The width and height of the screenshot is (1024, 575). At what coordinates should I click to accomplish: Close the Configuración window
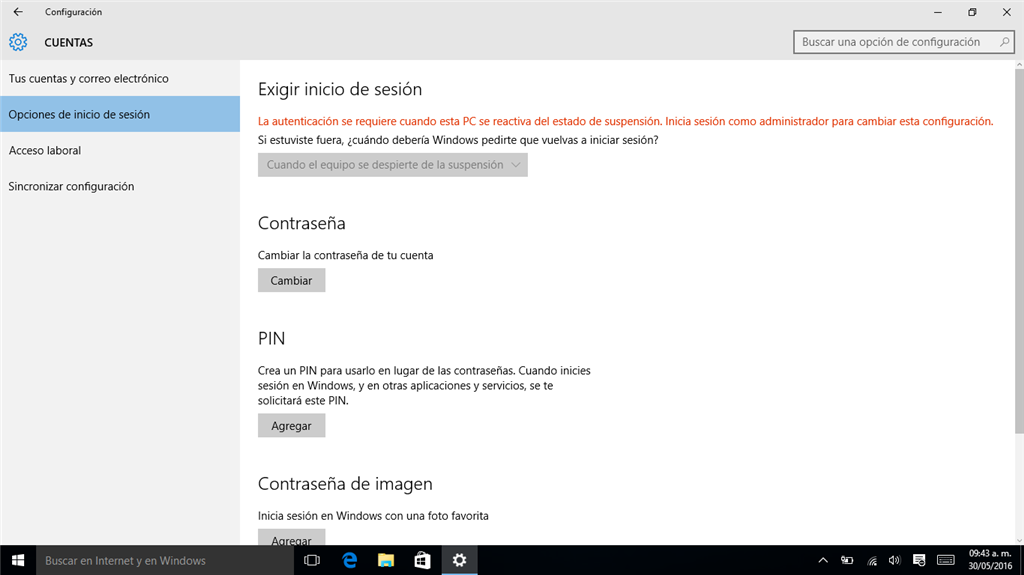1006,12
